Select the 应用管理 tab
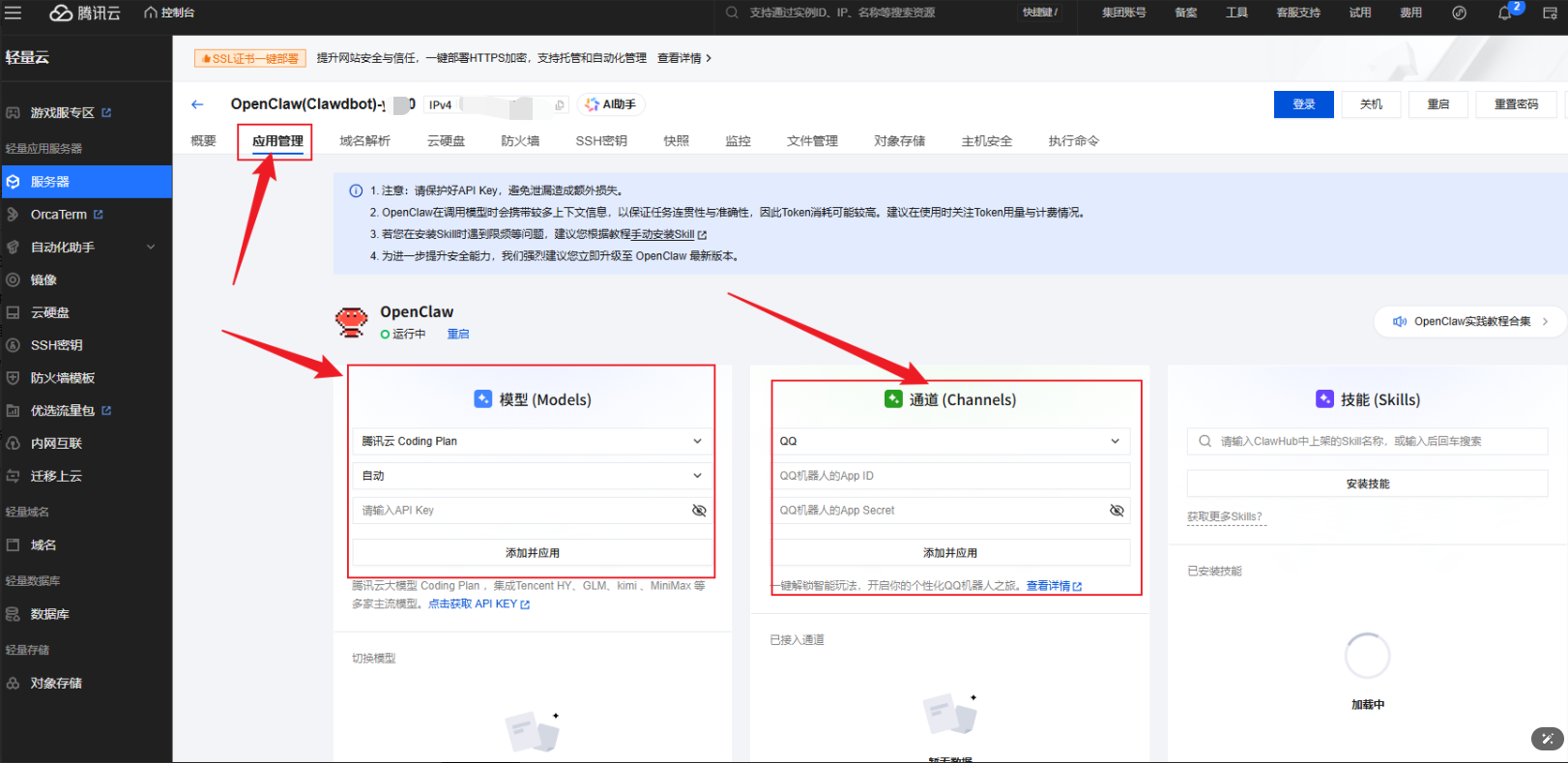1568x763 pixels. tap(277, 141)
